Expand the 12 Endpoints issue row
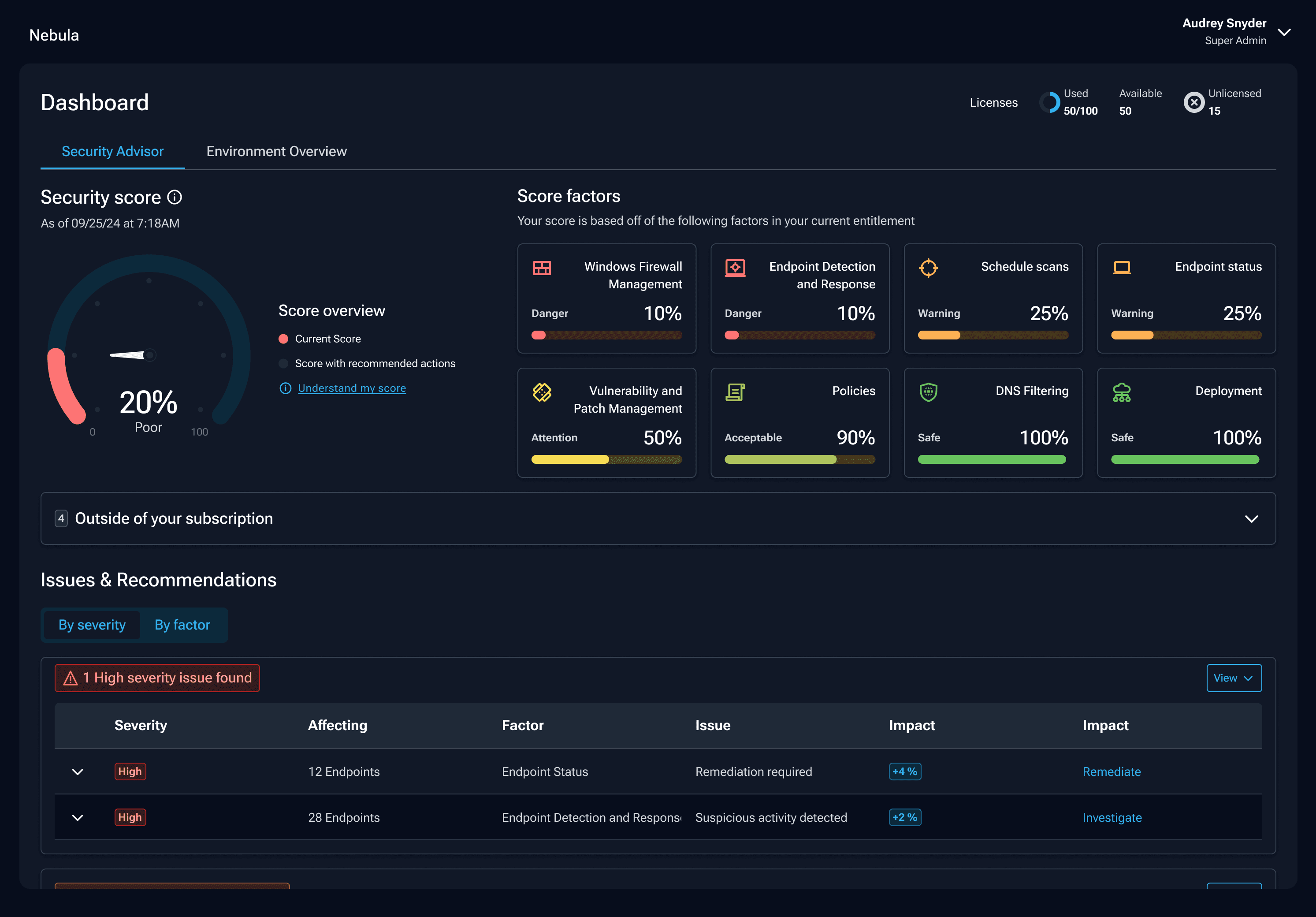Viewport: 1316px width, 917px height. click(78, 772)
